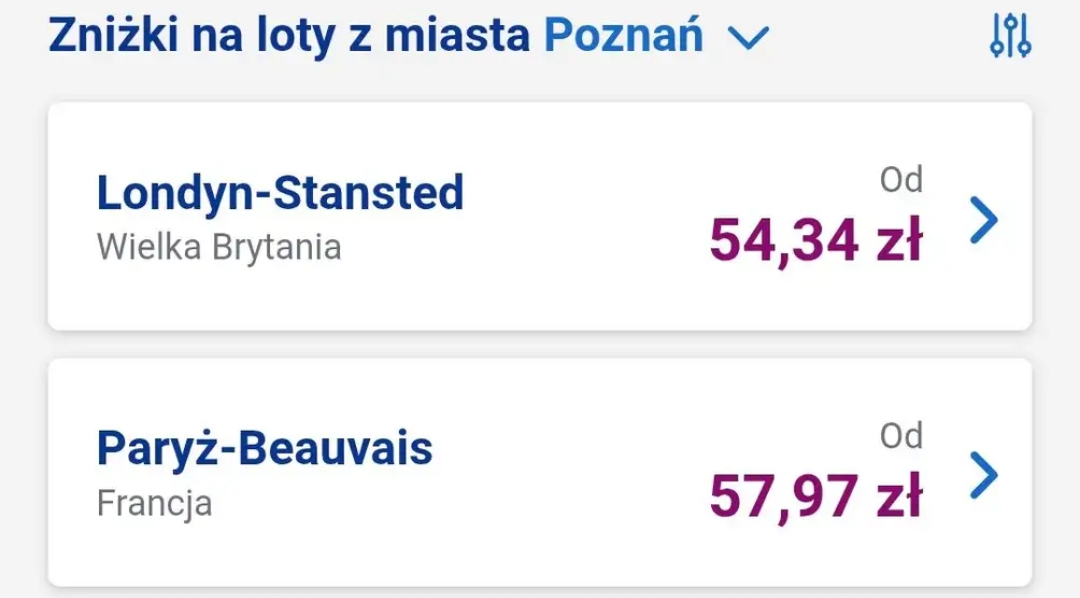Tap the Francja country label
This screenshot has width=1080, height=598.
point(154,503)
